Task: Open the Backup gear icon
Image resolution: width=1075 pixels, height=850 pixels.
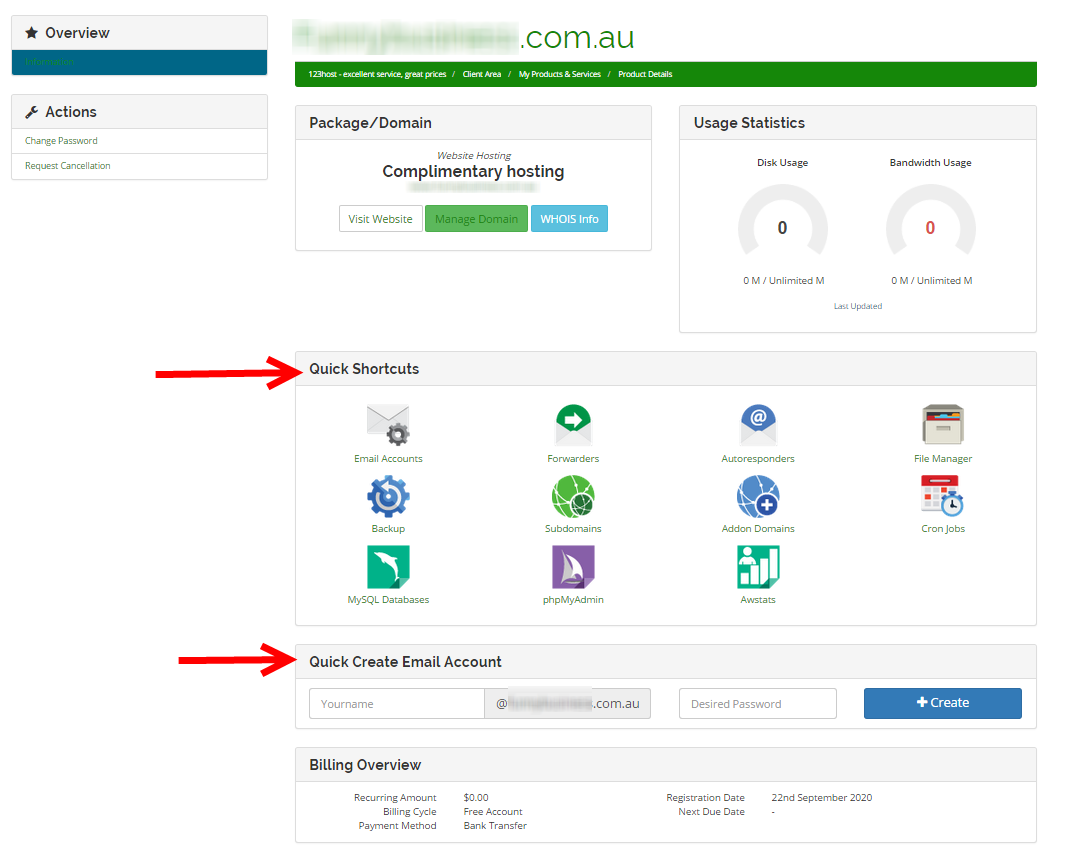Action: point(388,496)
